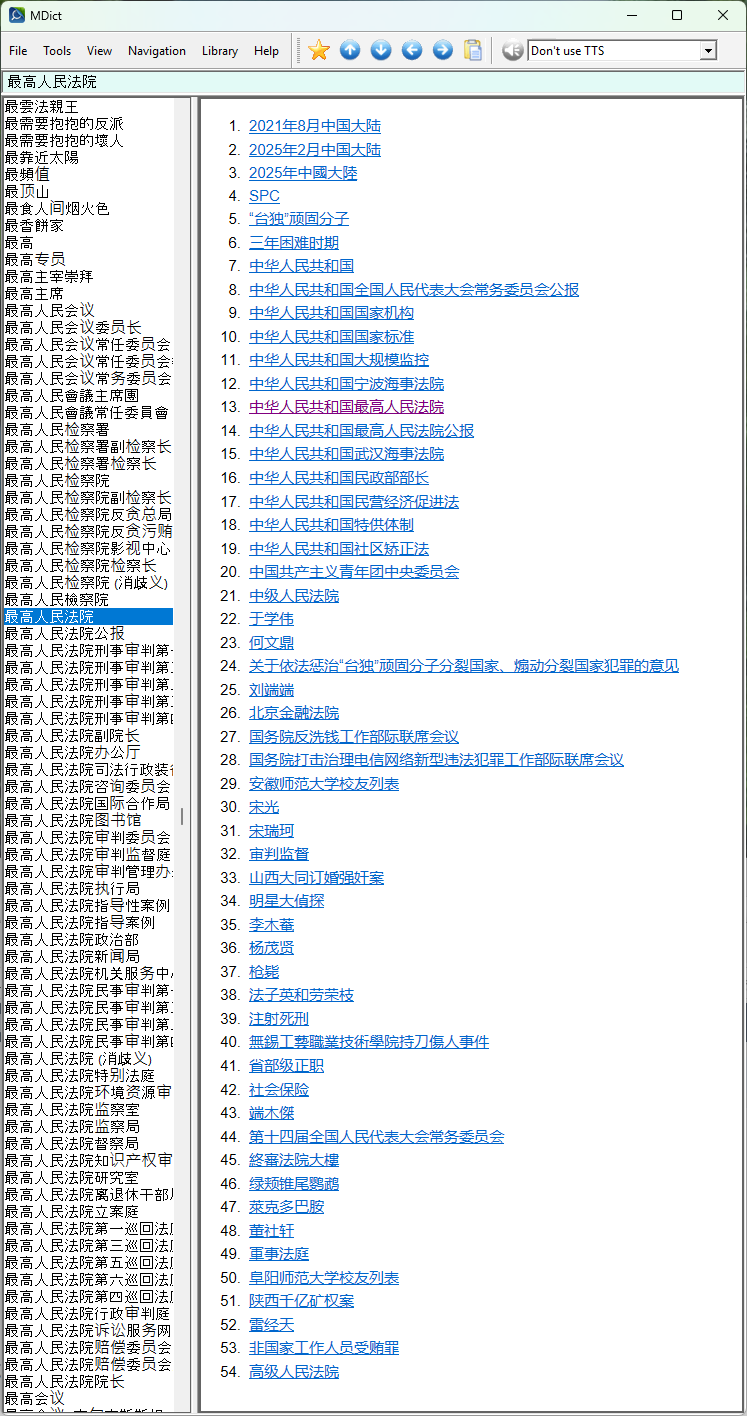
Task: Open the TTS engine dropdown
Action: (708, 51)
